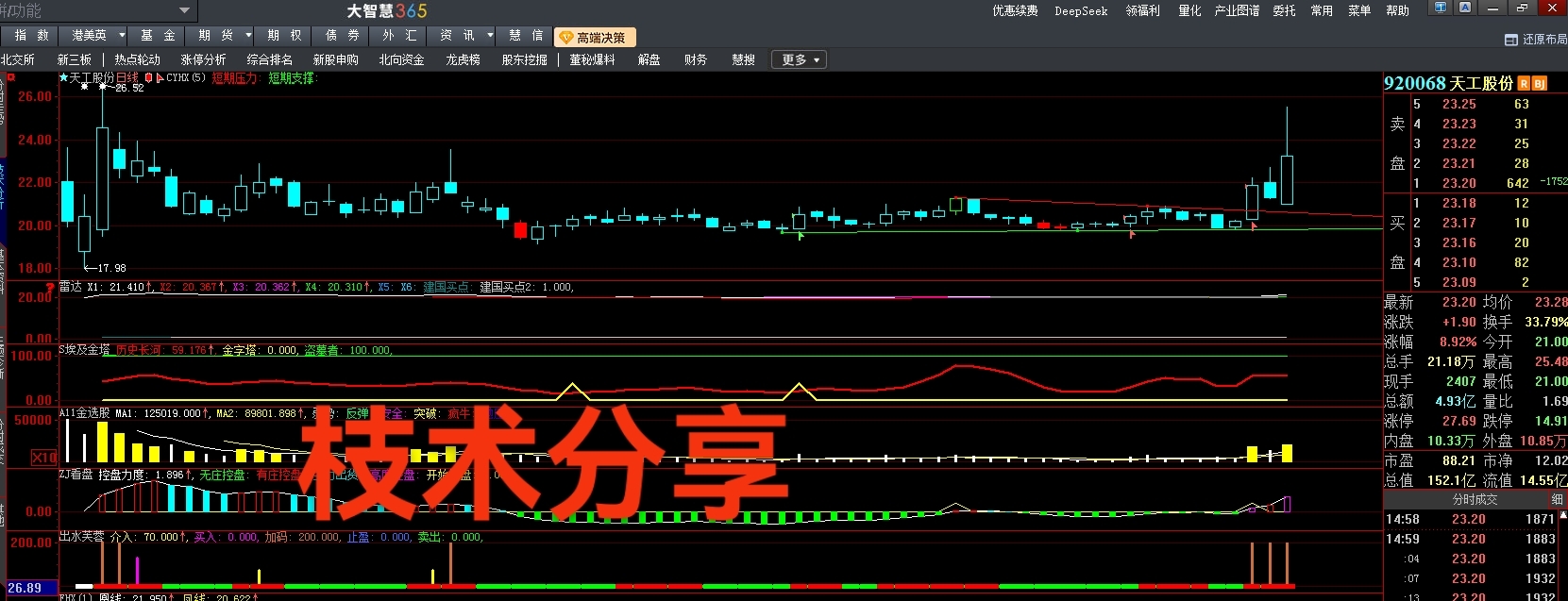Click the red flag icon at chart corner
Viewport: 1568px width, 601px height.
(x=11, y=77)
